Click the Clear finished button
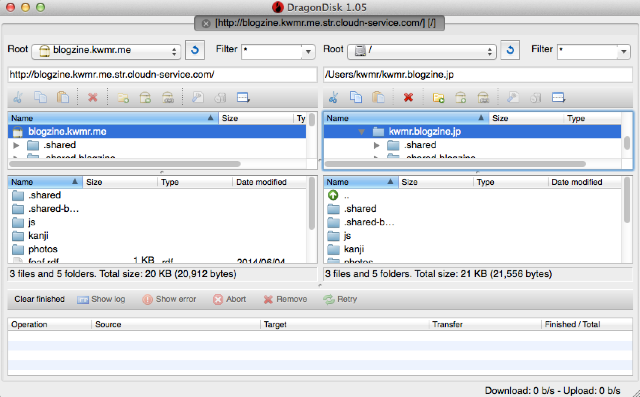The image size is (640, 397). tap(40, 299)
